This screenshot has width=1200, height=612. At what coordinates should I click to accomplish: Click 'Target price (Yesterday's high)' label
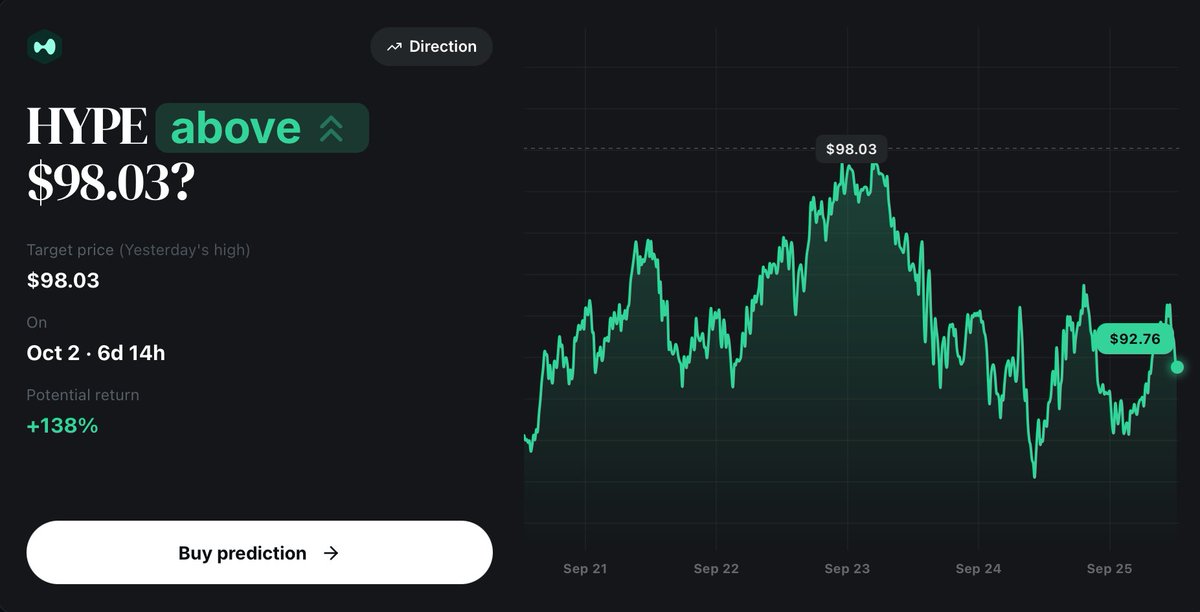point(138,250)
